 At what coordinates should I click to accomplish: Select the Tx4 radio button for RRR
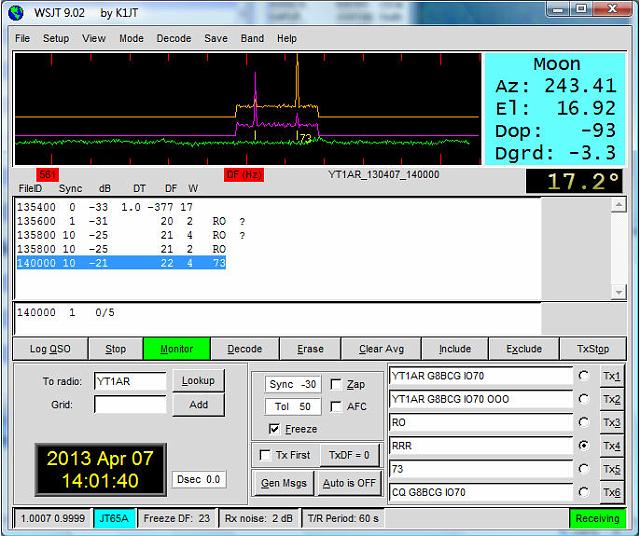click(584, 445)
